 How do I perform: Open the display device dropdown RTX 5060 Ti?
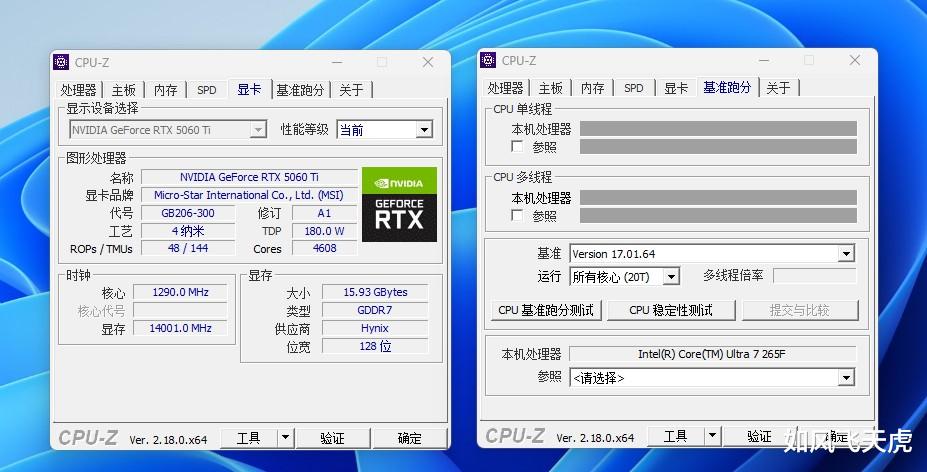click(x=167, y=130)
